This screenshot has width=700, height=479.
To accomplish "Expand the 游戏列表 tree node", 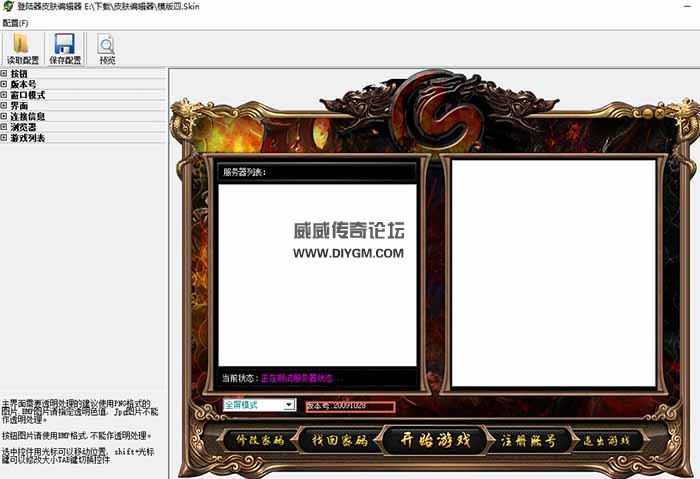I will pos(4,138).
